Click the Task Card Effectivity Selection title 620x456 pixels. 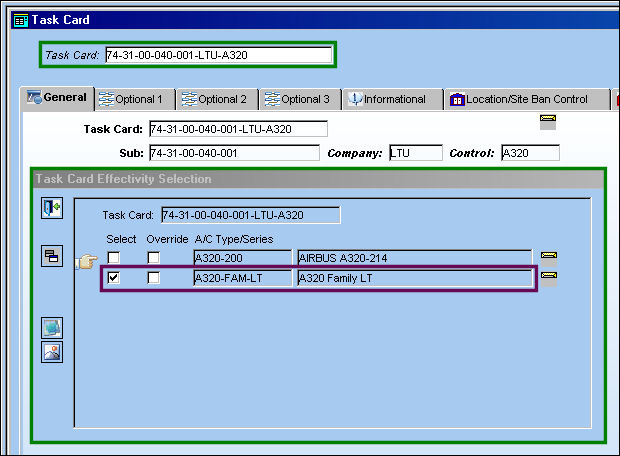tap(123, 179)
